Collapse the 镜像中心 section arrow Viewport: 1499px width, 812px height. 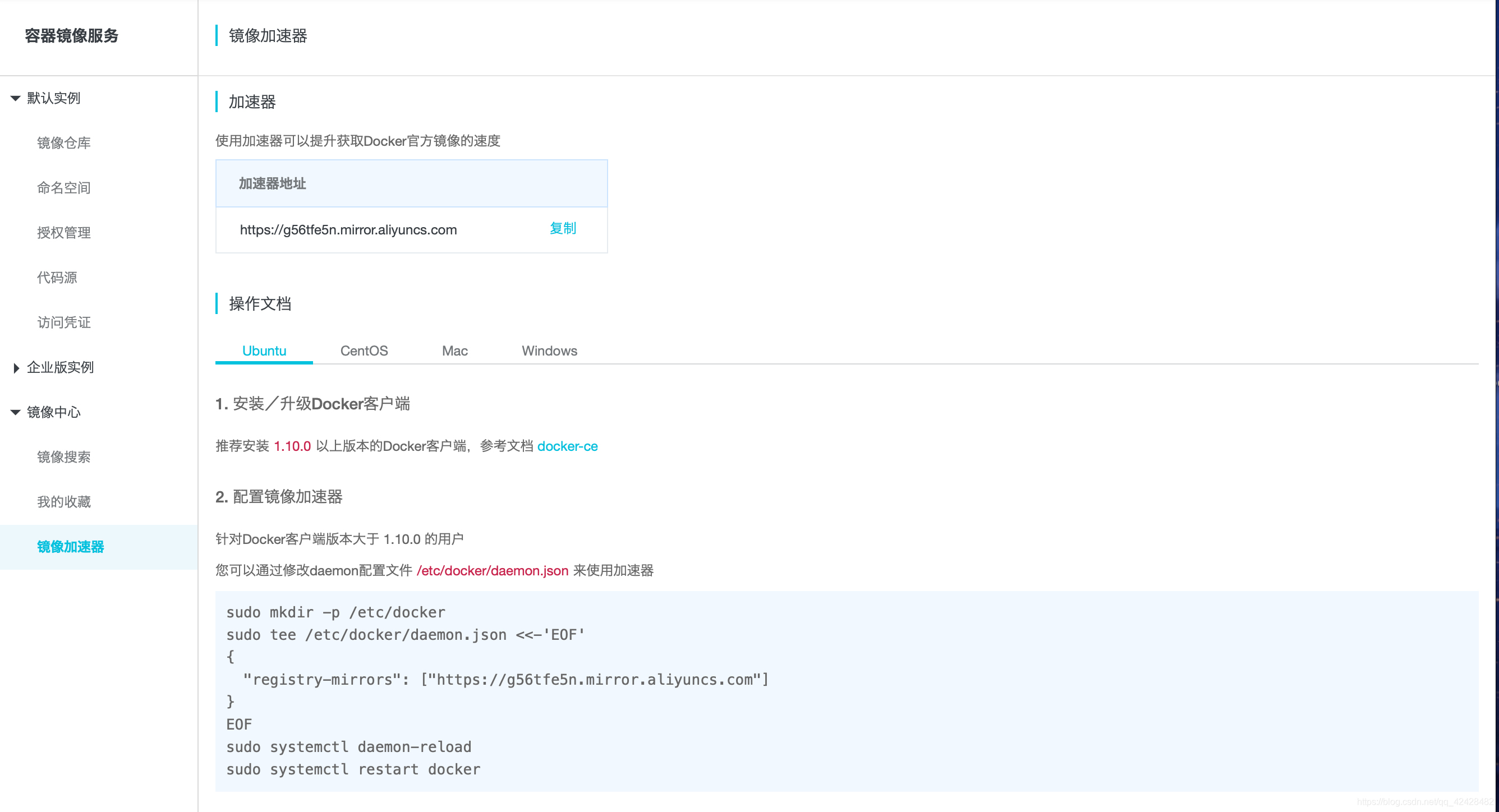point(16,412)
